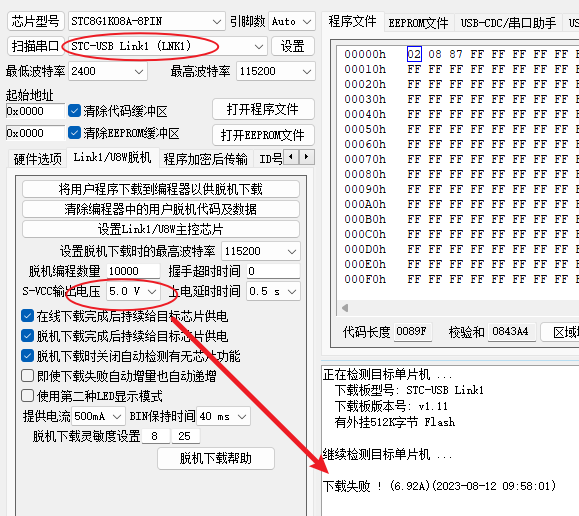This screenshot has width=579, height=516.
Task: Open the minimum baud rate 2400 dropdown
Action: coord(108,71)
